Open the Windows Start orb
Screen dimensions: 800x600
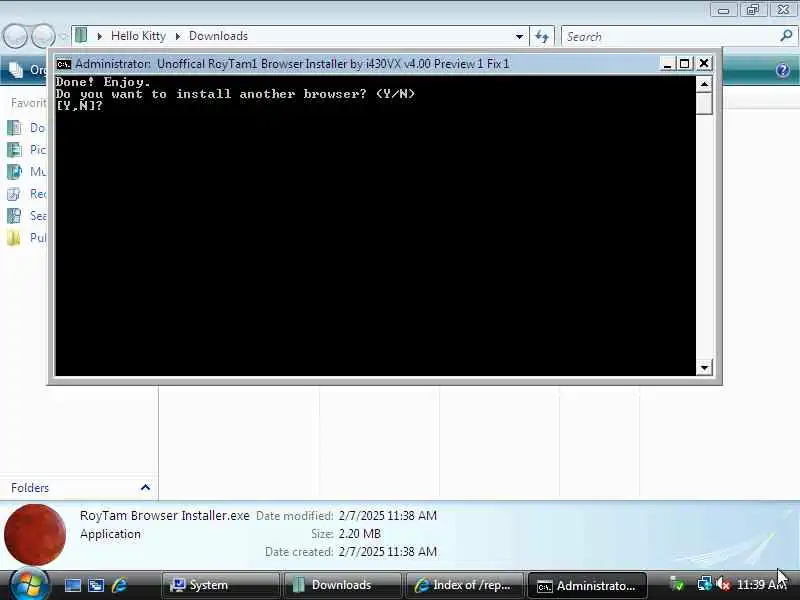click(30, 585)
